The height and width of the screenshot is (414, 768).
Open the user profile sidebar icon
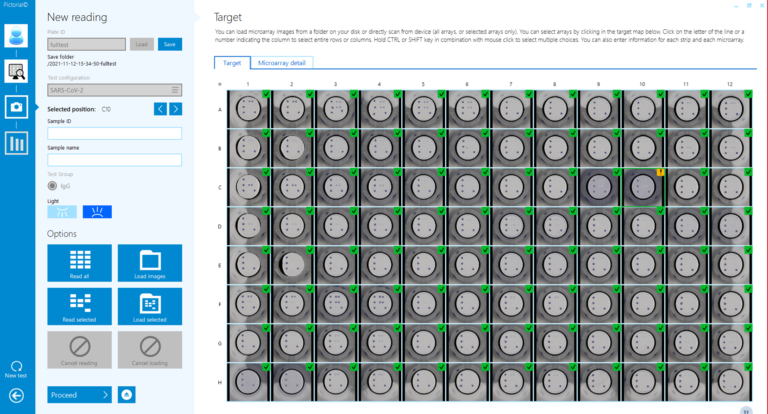click(16, 36)
